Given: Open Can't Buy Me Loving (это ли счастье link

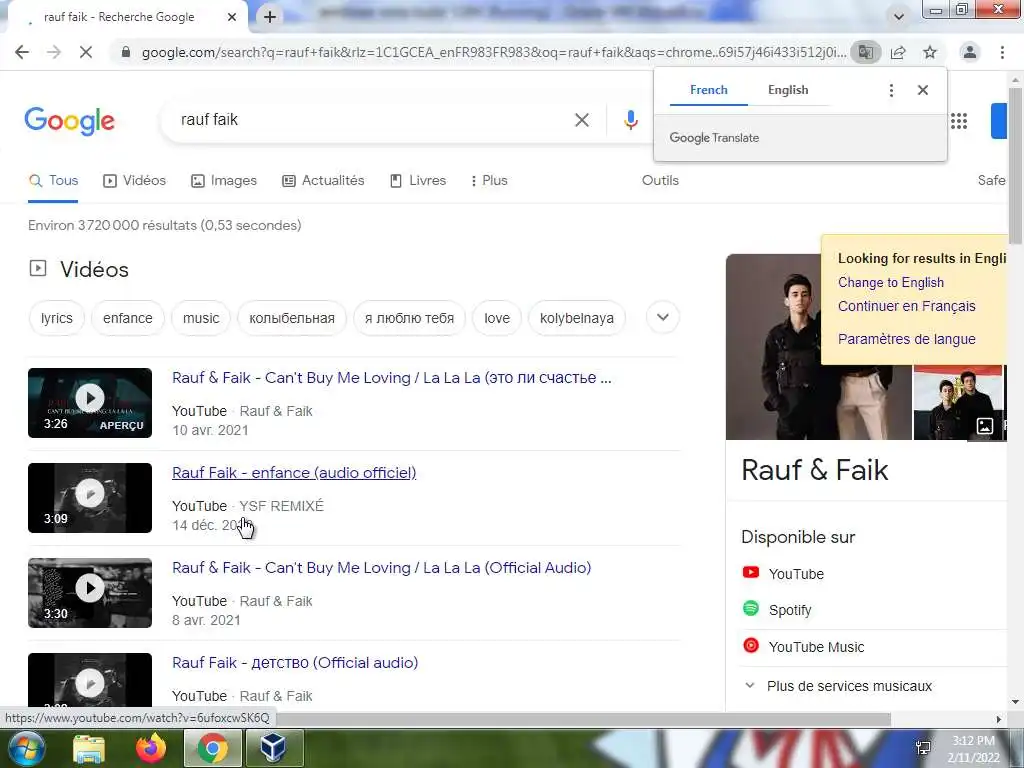Looking at the screenshot, I should [x=392, y=378].
